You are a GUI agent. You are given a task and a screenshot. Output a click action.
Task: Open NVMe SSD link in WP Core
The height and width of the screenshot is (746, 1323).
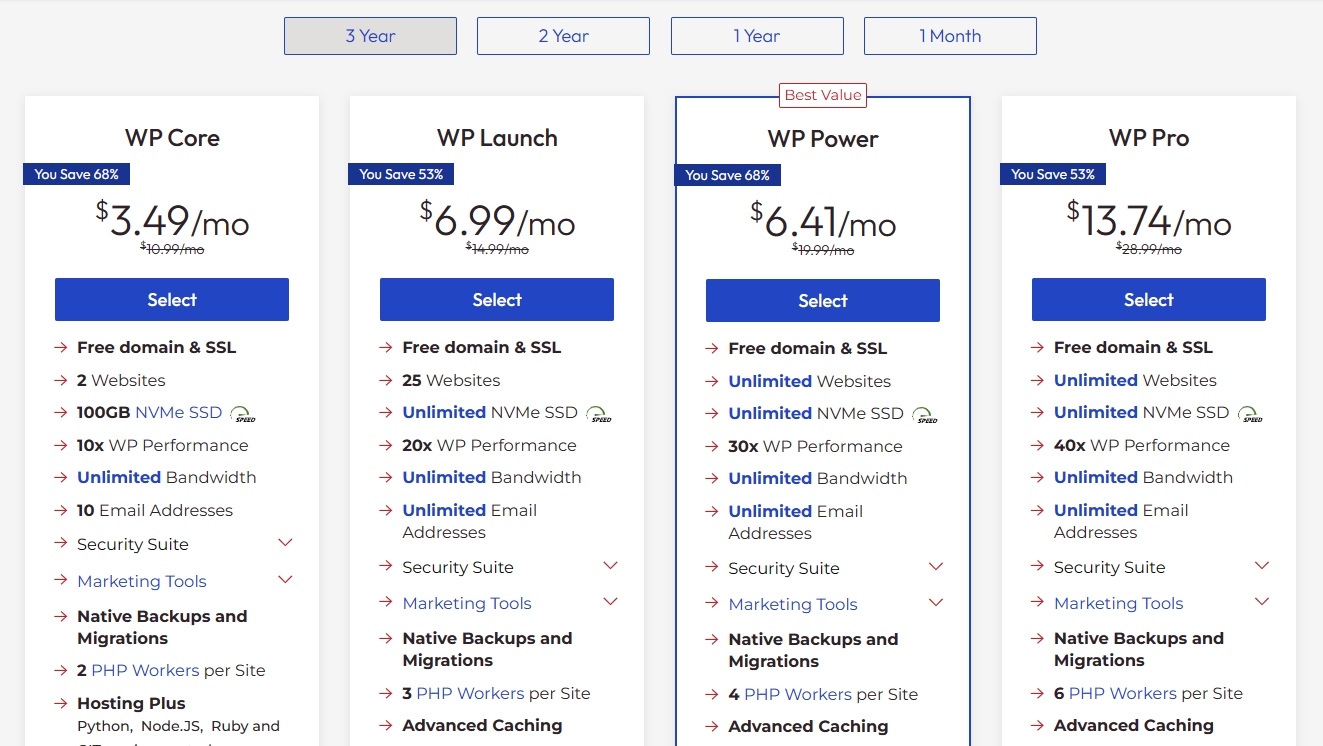[180, 413]
